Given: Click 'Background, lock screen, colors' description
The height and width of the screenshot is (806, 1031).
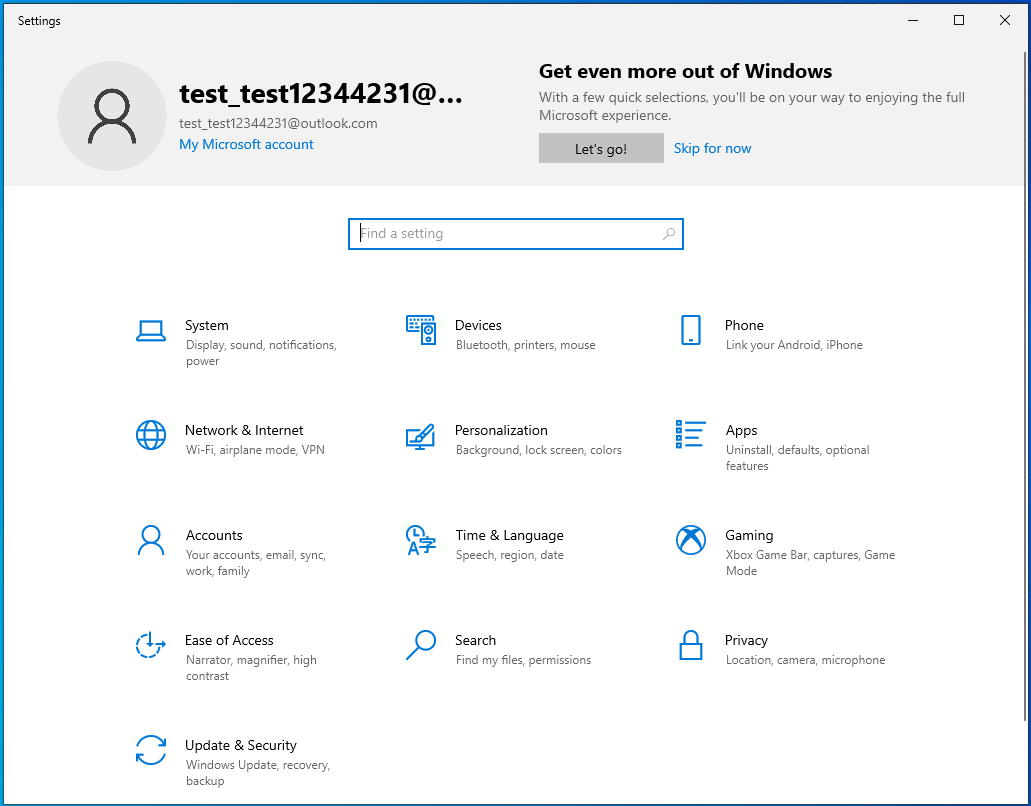Looking at the screenshot, I should (x=539, y=450).
